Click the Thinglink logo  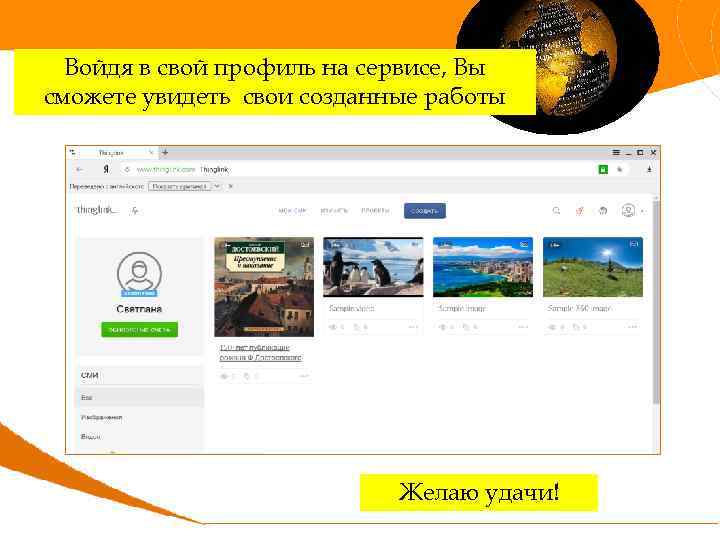click(97, 210)
